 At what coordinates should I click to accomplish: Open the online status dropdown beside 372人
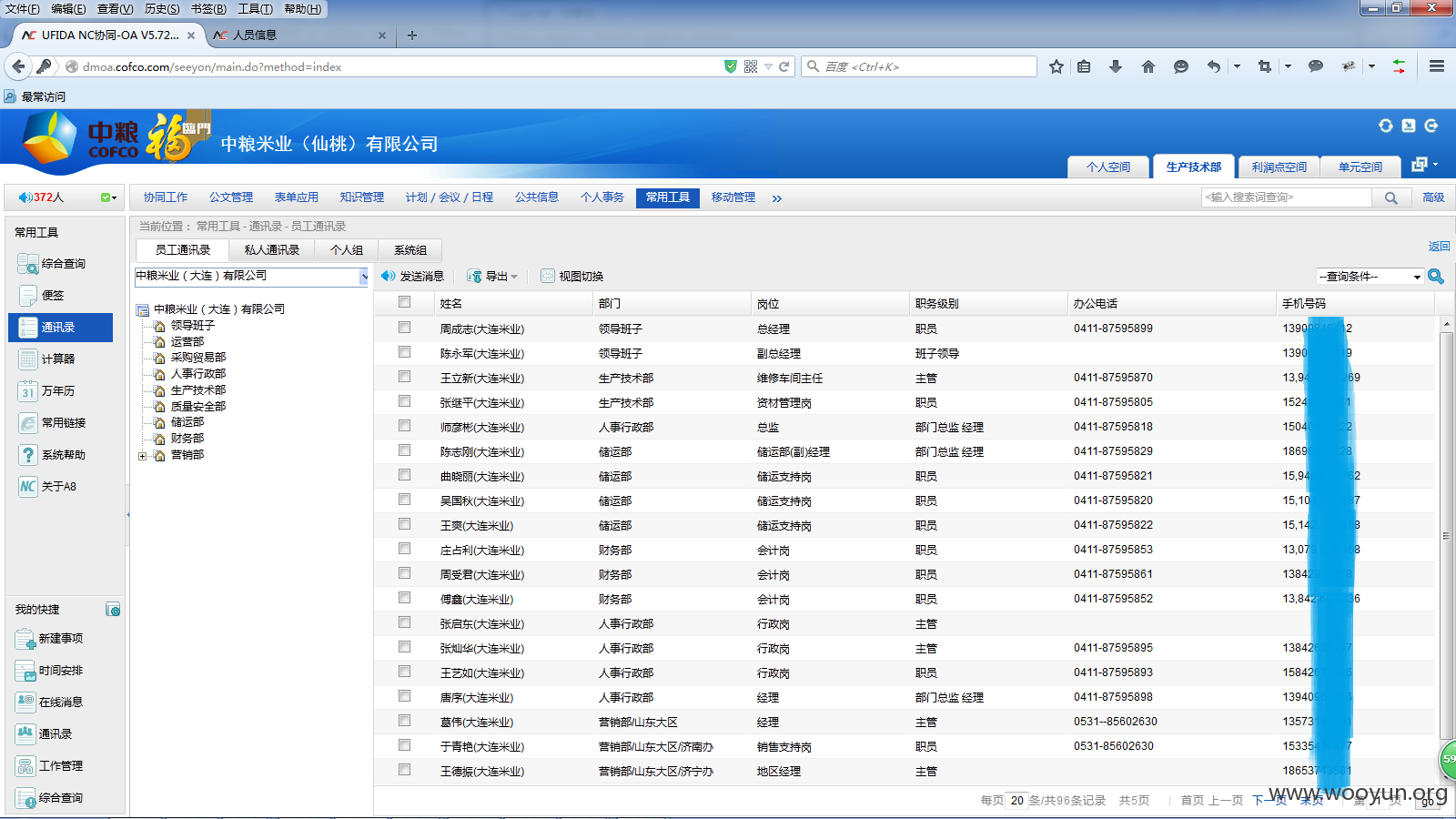click(109, 197)
